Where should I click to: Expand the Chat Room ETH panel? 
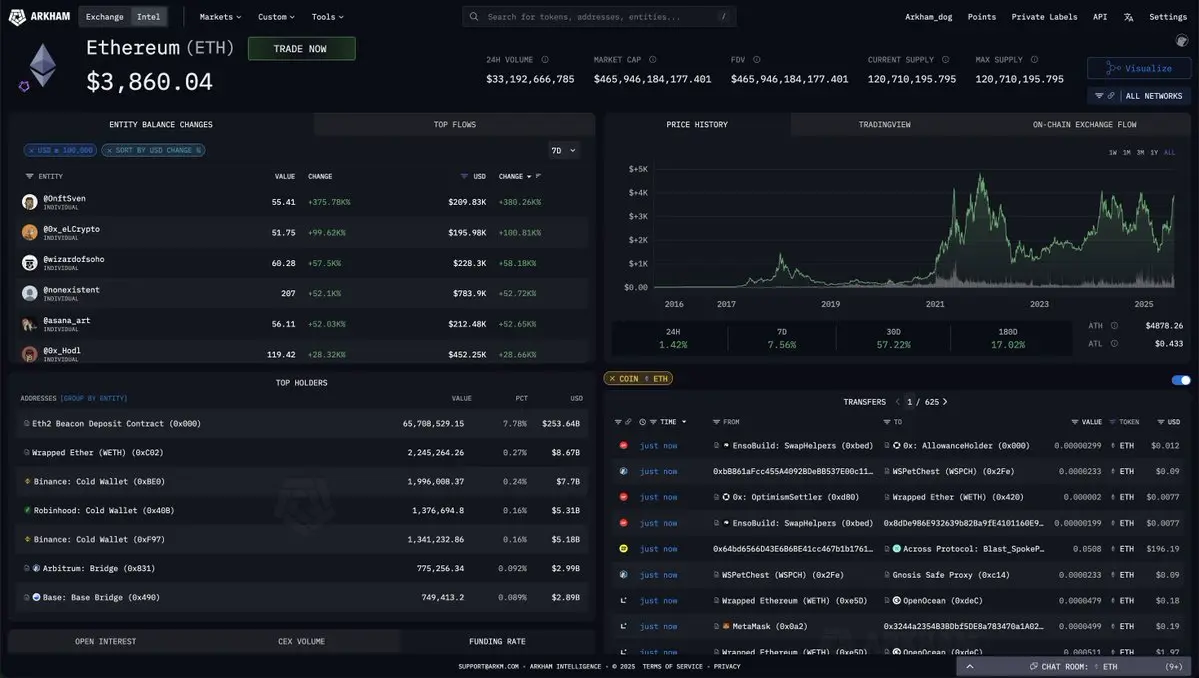(1076, 667)
